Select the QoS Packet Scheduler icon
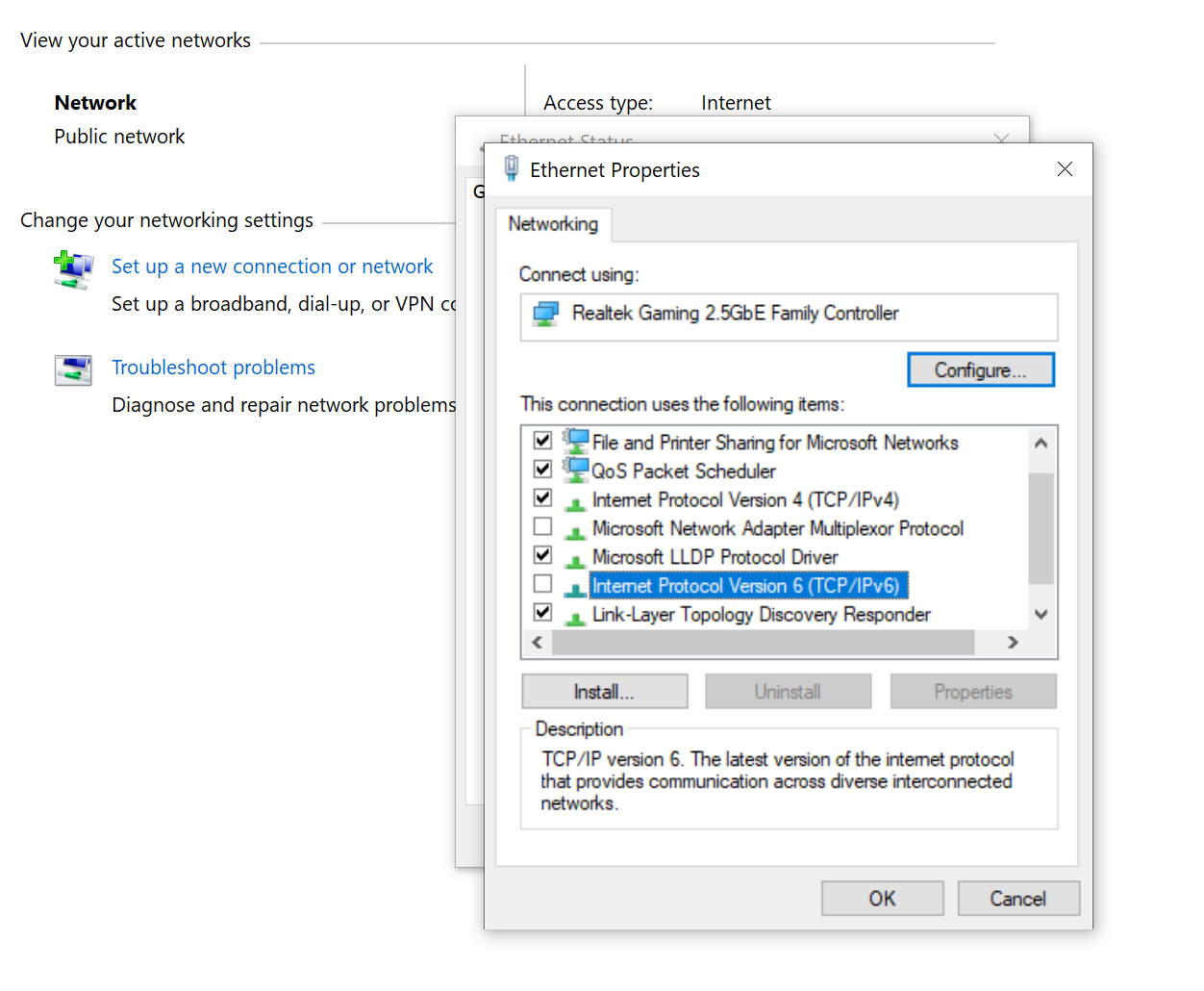The height and width of the screenshot is (991, 1204). 576,470
